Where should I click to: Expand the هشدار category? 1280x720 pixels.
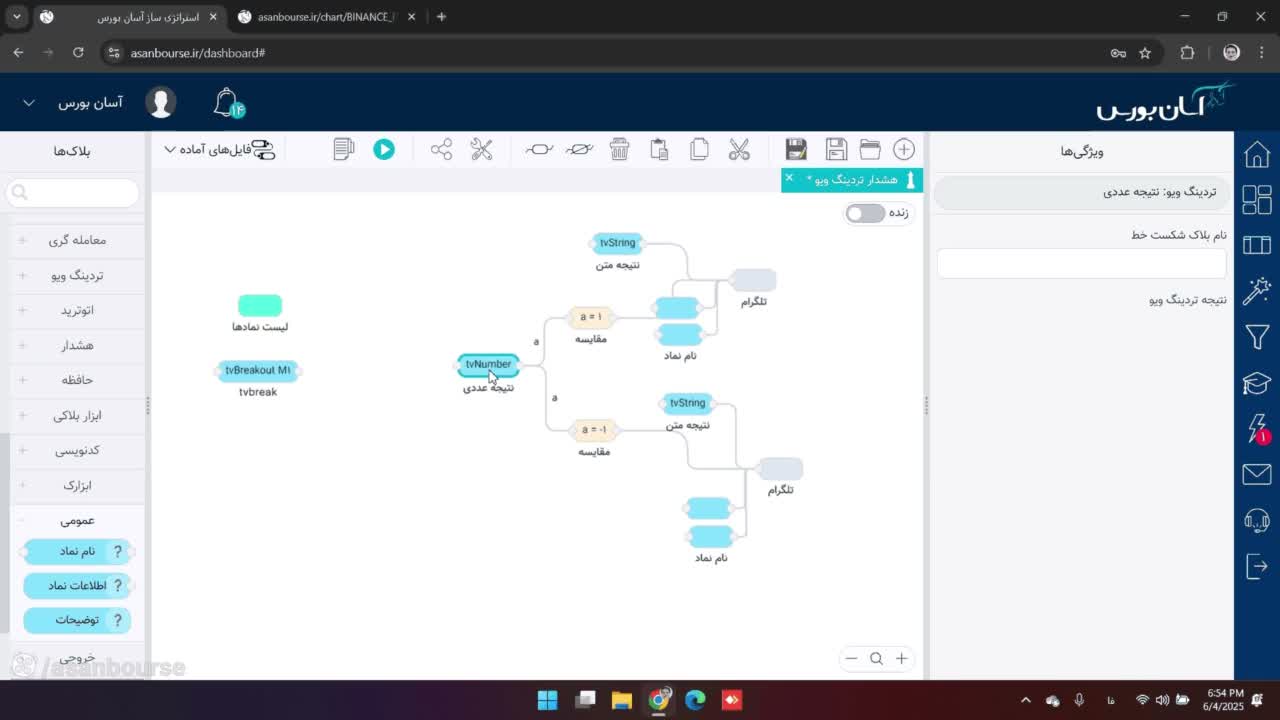[75, 345]
